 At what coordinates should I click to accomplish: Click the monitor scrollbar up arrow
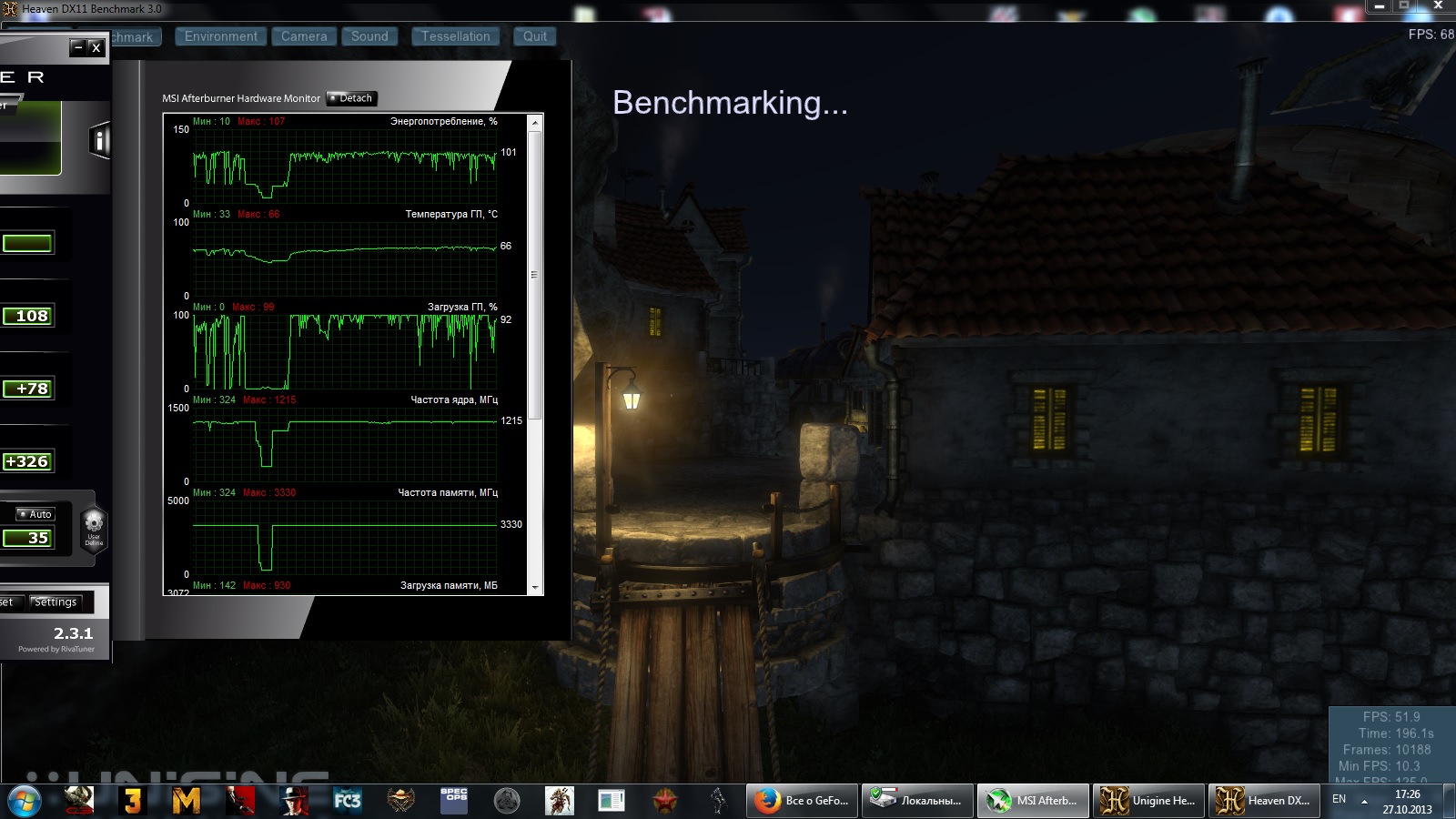(535, 122)
